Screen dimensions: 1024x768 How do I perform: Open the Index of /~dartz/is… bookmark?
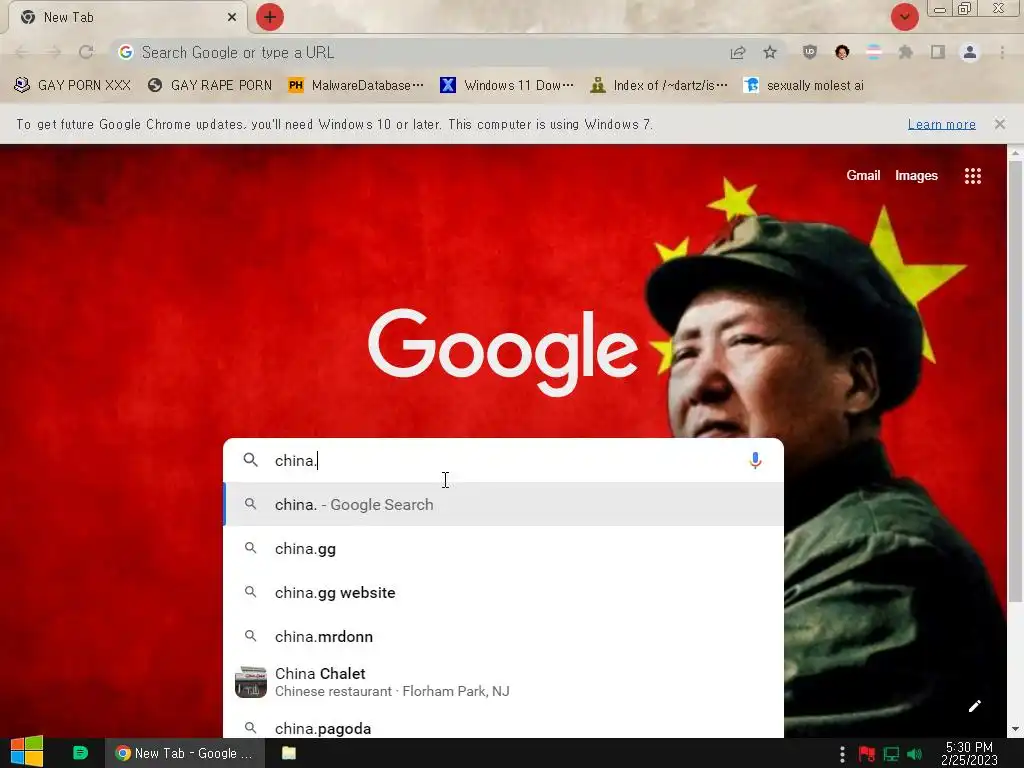coord(659,86)
